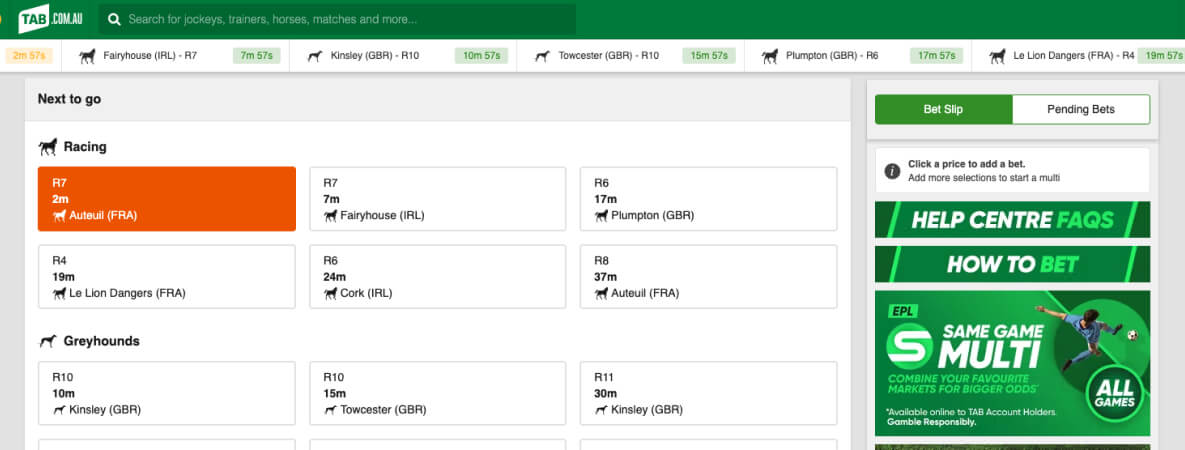This screenshot has height=450, width=1185.
Task: Click the search magnifier icon
Action: 114,20
